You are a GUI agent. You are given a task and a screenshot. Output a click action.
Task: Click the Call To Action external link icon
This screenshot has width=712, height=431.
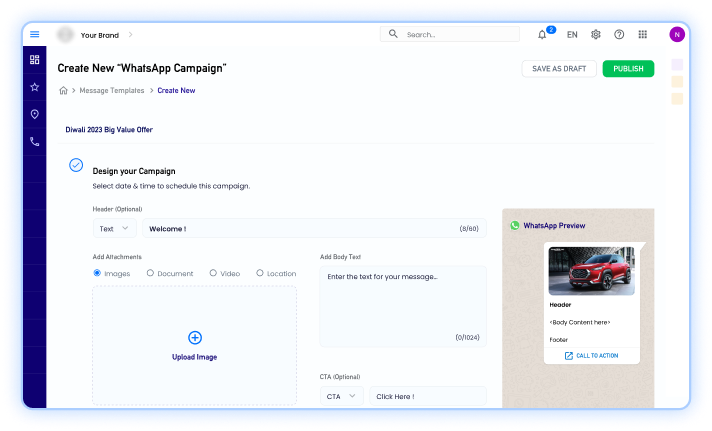point(569,356)
